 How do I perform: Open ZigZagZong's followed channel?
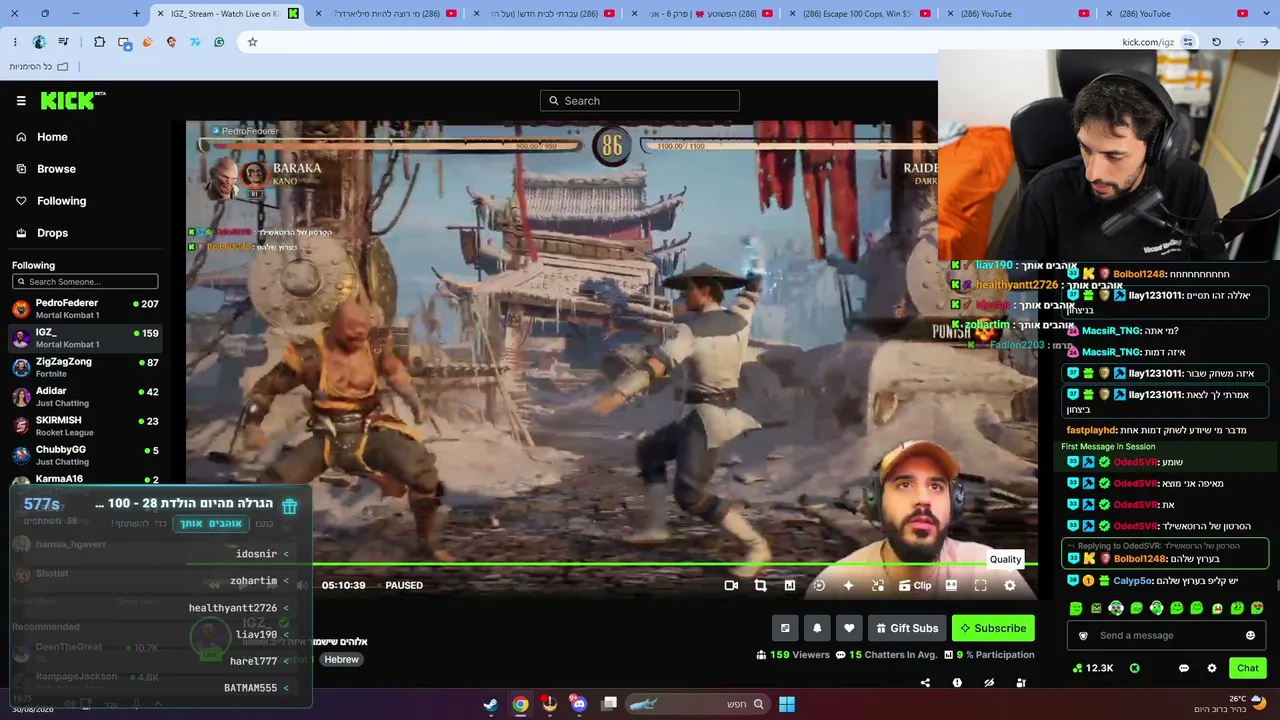tap(85, 367)
